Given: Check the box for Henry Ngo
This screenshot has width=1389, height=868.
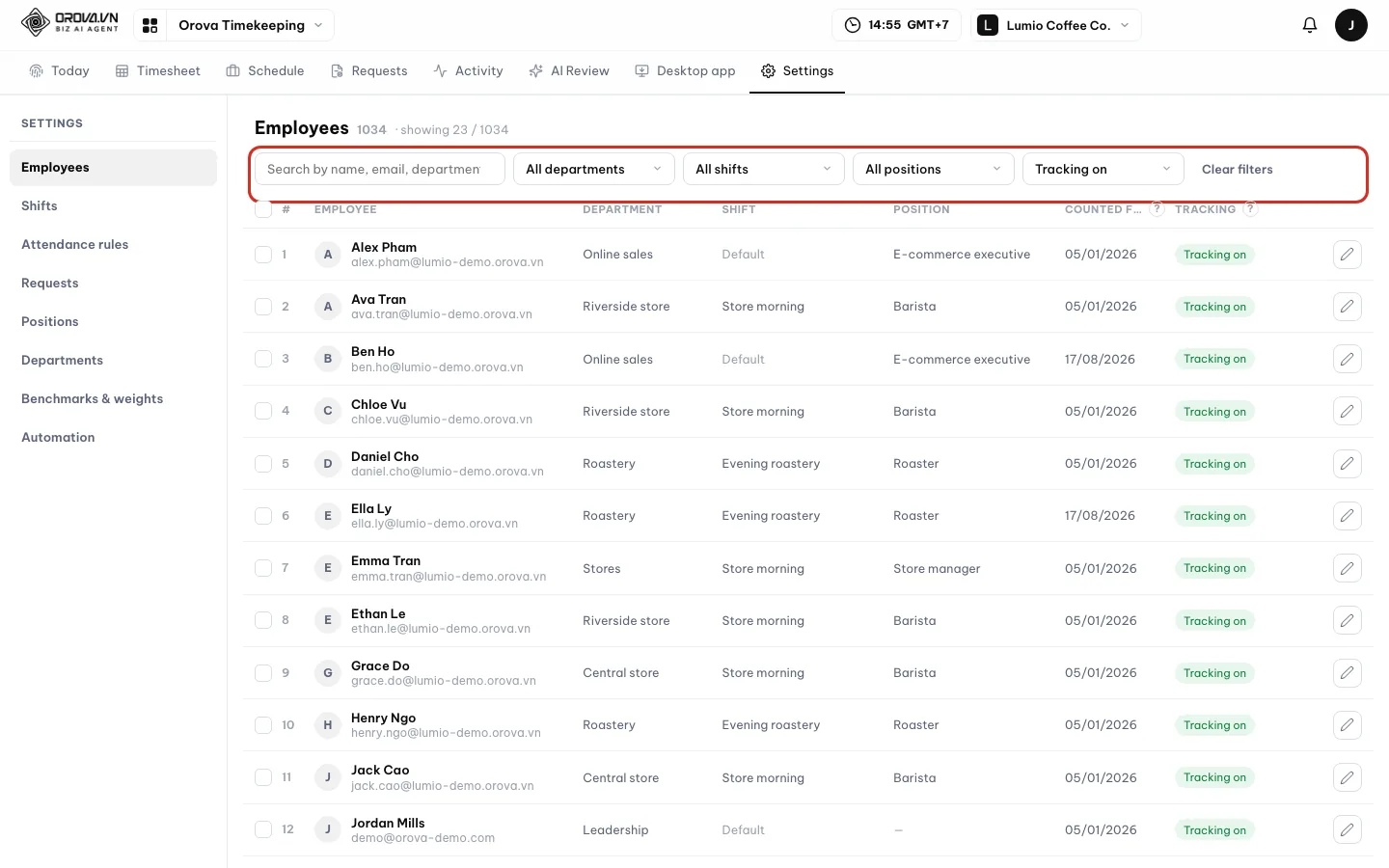Looking at the screenshot, I should (x=263, y=725).
